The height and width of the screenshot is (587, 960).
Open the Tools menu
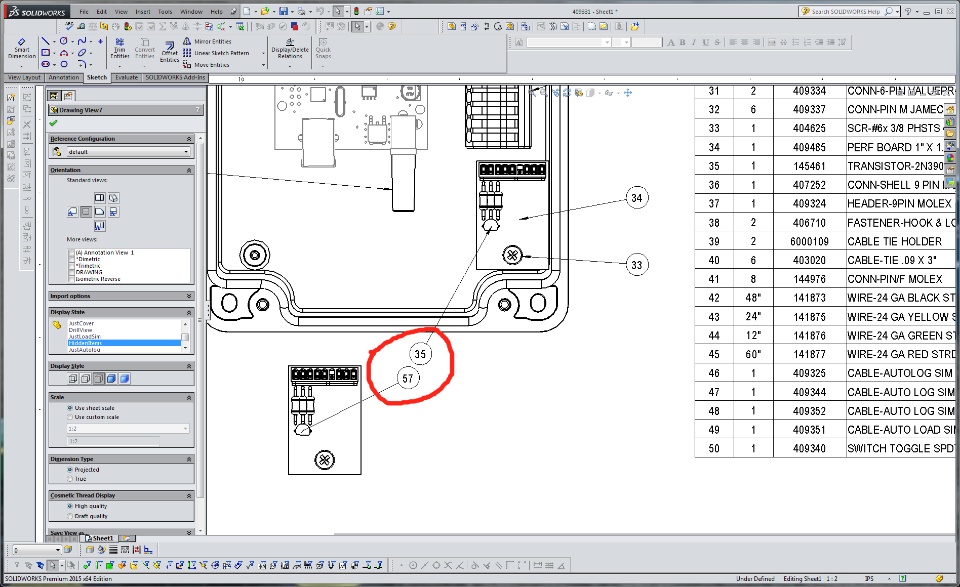pyautogui.click(x=165, y=12)
